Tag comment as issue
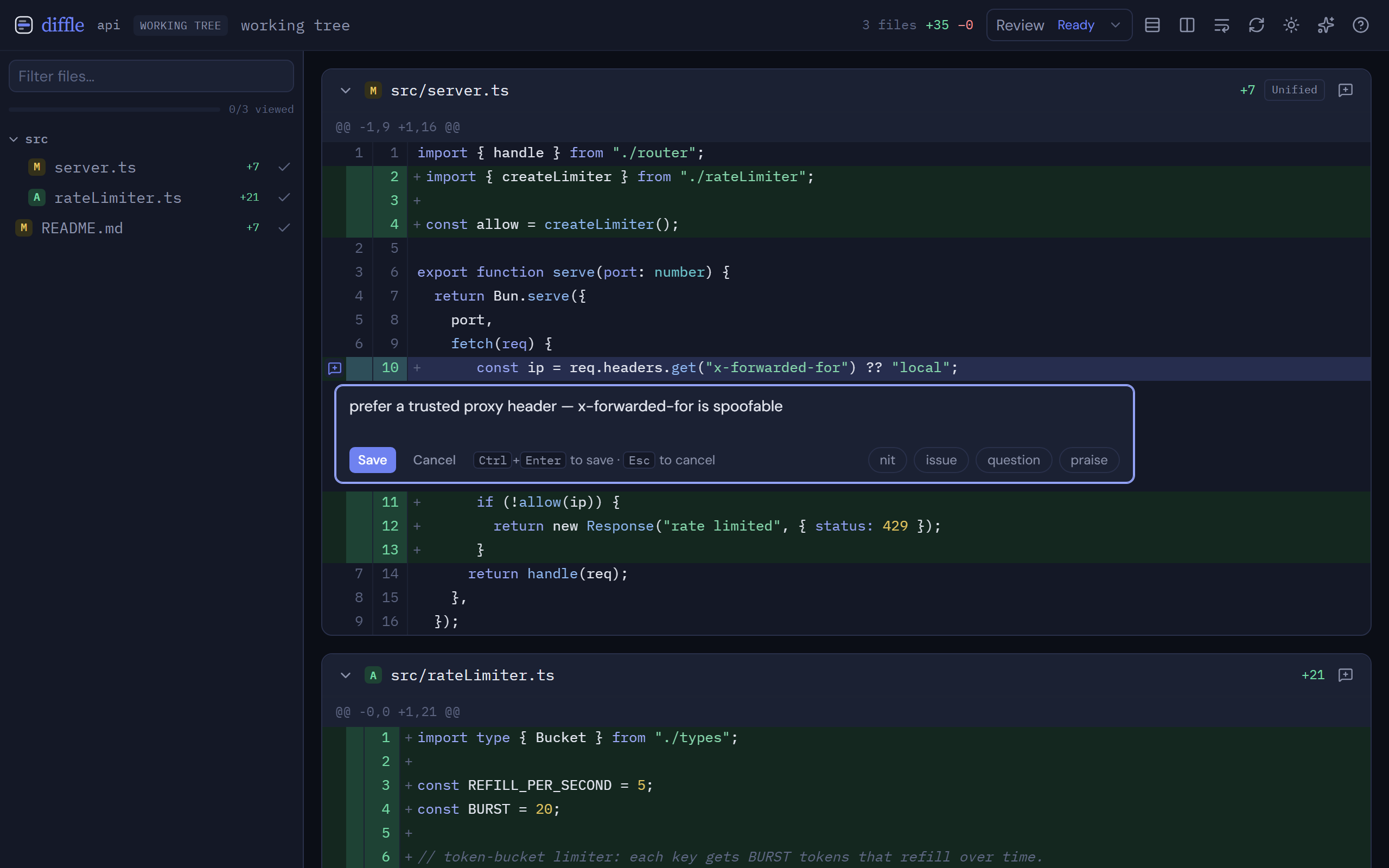 tap(941, 460)
